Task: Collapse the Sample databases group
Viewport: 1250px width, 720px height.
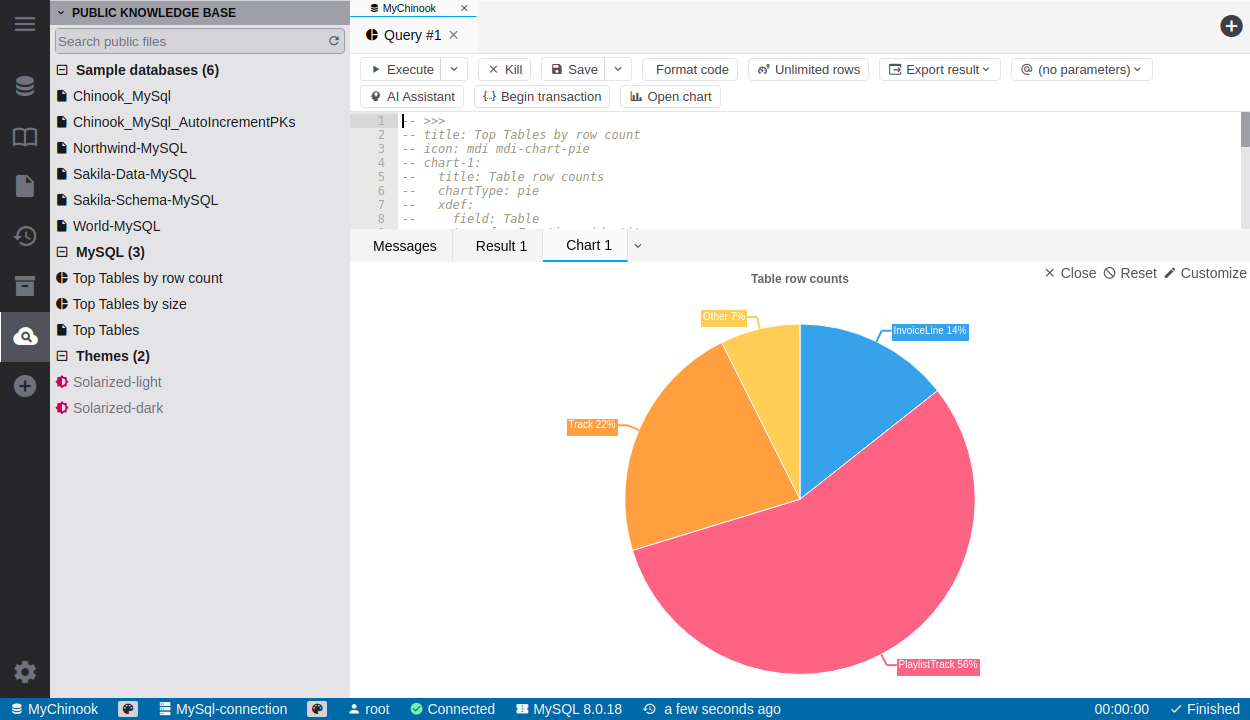Action: [62, 70]
